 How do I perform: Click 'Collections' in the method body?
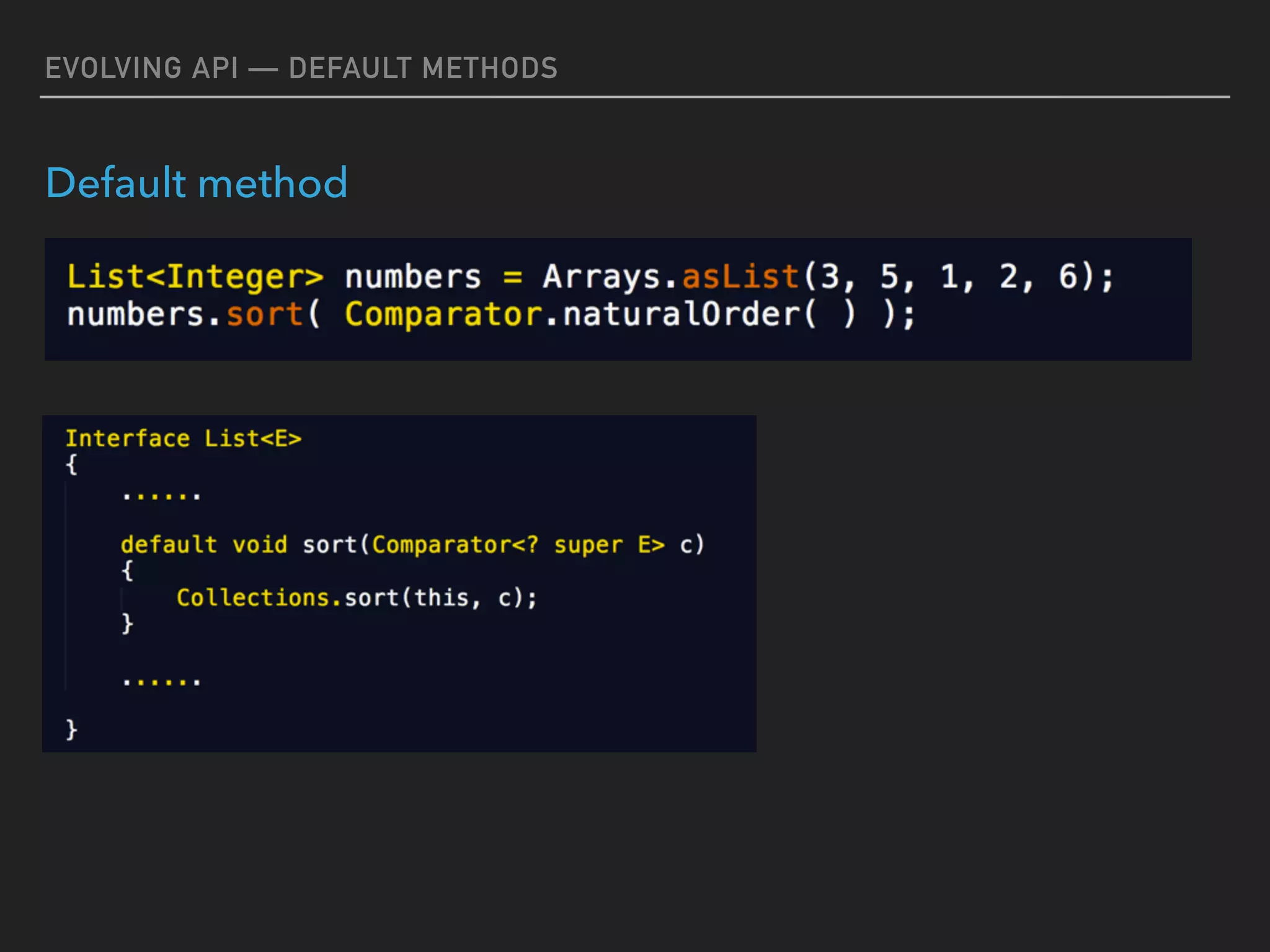click(x=253, y=598)
